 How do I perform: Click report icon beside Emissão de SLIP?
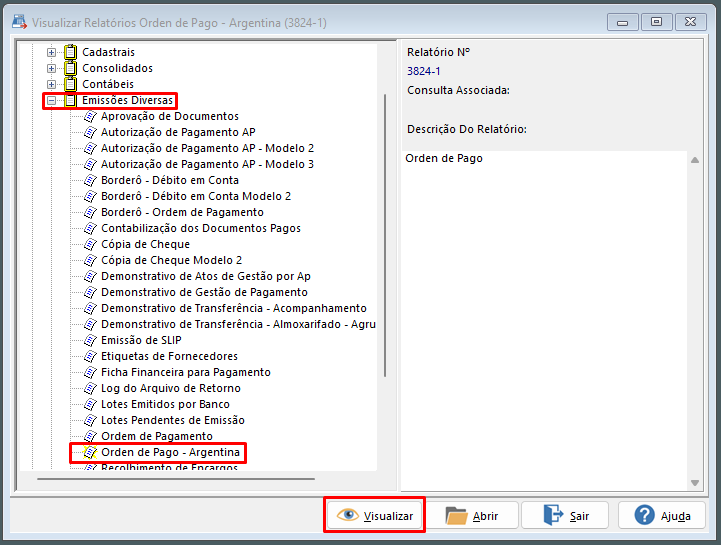tap(91, 340)
